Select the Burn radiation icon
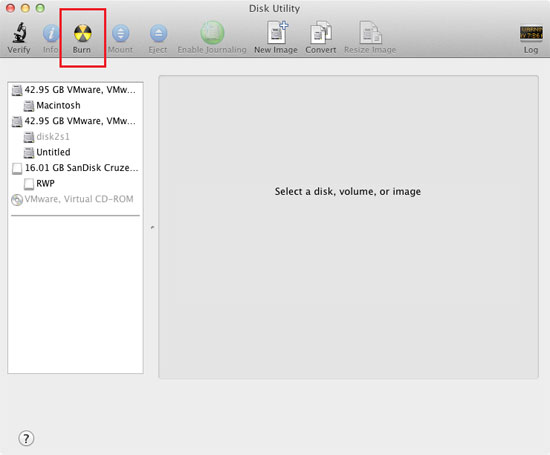The height and width of the screenshot is (455, 550). click(x=82, y=33)
